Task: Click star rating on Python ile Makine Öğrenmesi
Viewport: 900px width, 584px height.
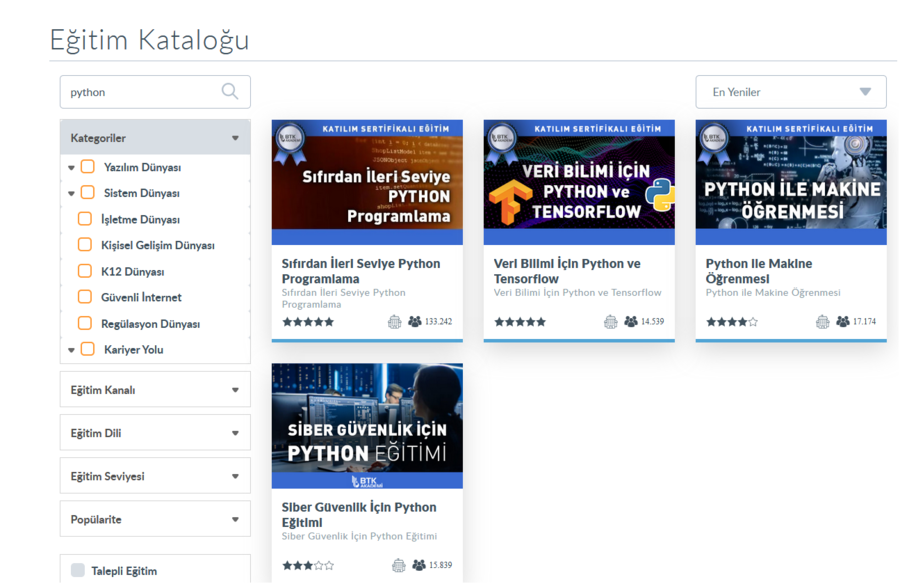Action: tap(732, 322)
